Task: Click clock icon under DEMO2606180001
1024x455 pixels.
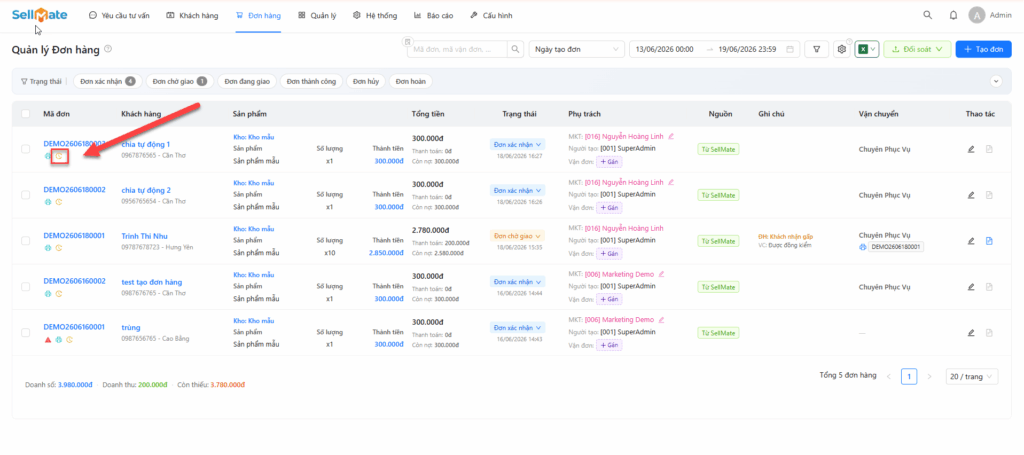Action: 59,248
